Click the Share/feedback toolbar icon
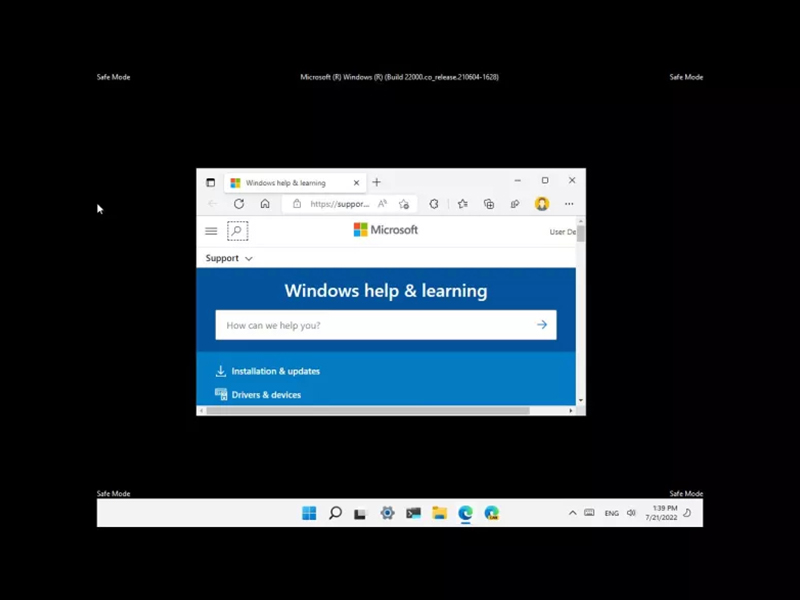 click(515, 204)
